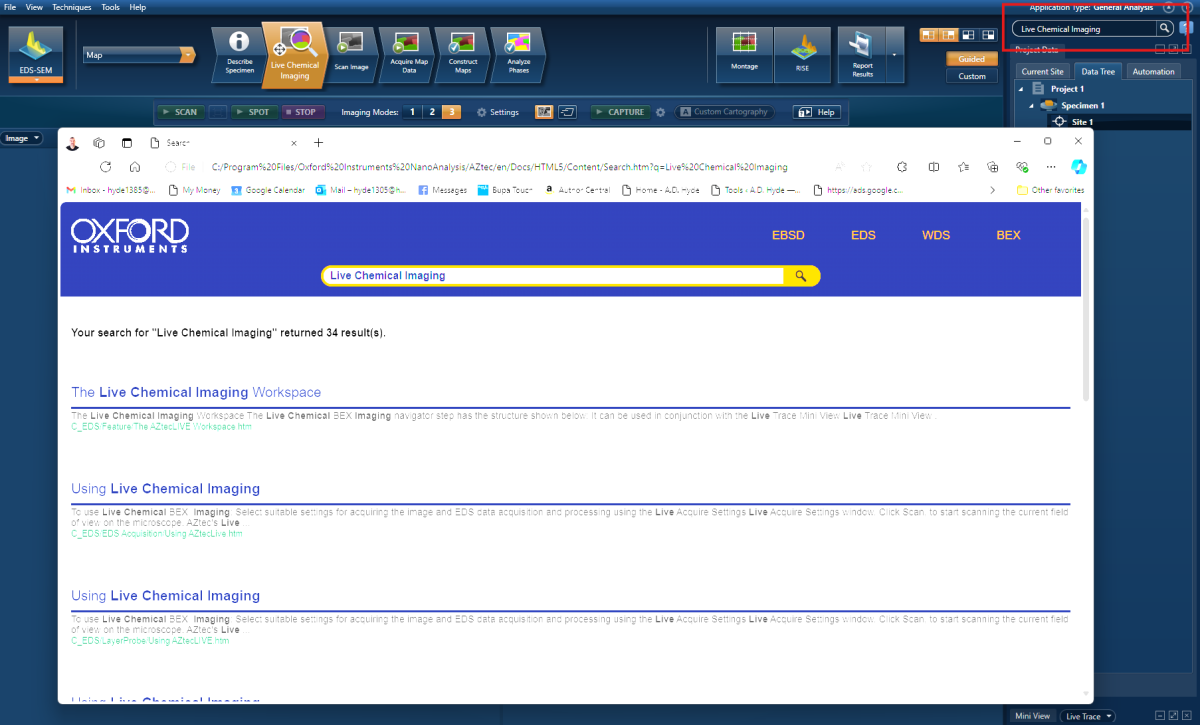Select the Scan Image navigator step
1200x725 pixels.
tap(351, 53)
